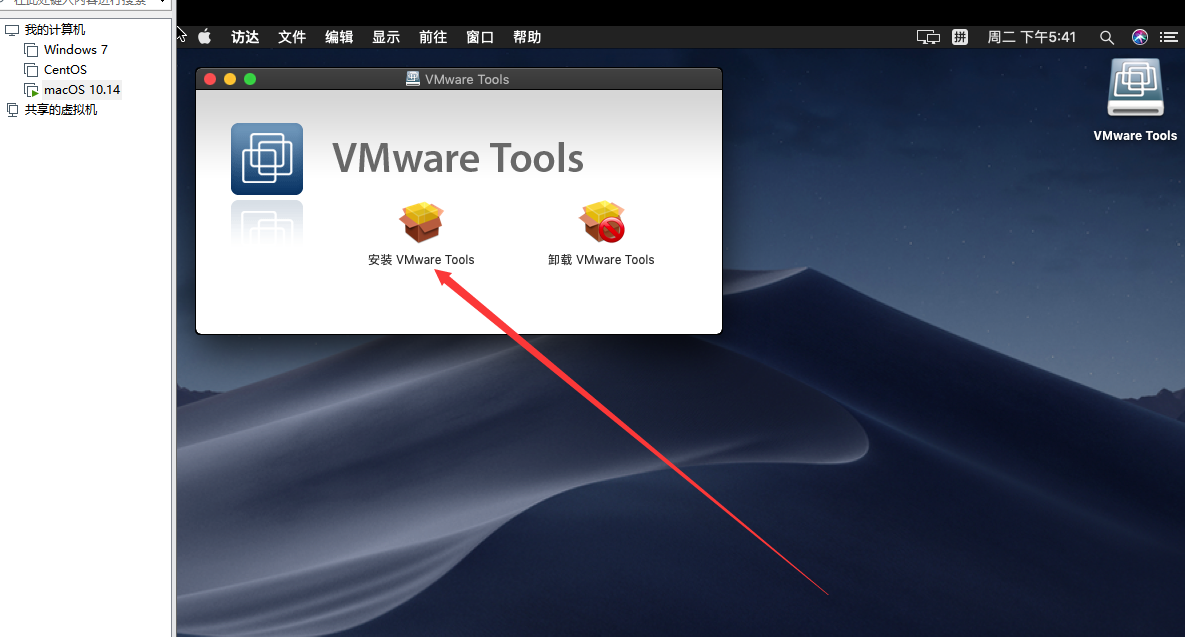Open the 帮助 menu
Viewport: 1185px width, 637px height.
(x=527, y=37)
